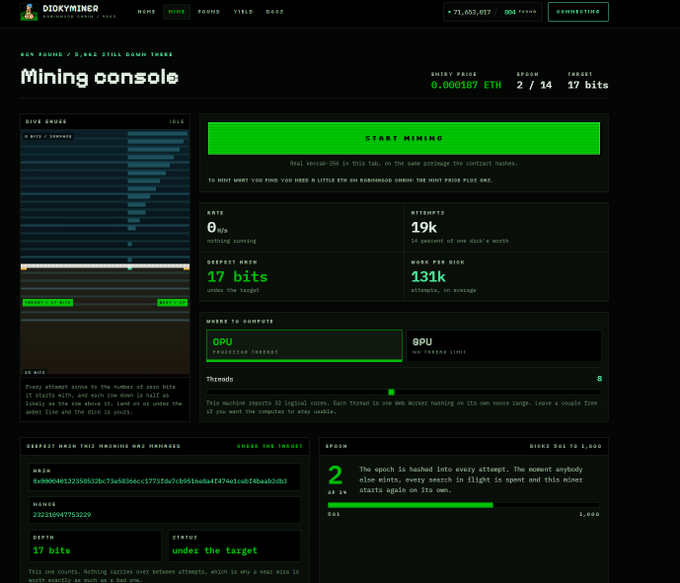Viewport: 680px width, 583px height.
Task: Open the Home nav item
Action: click(x=147, y=12)
